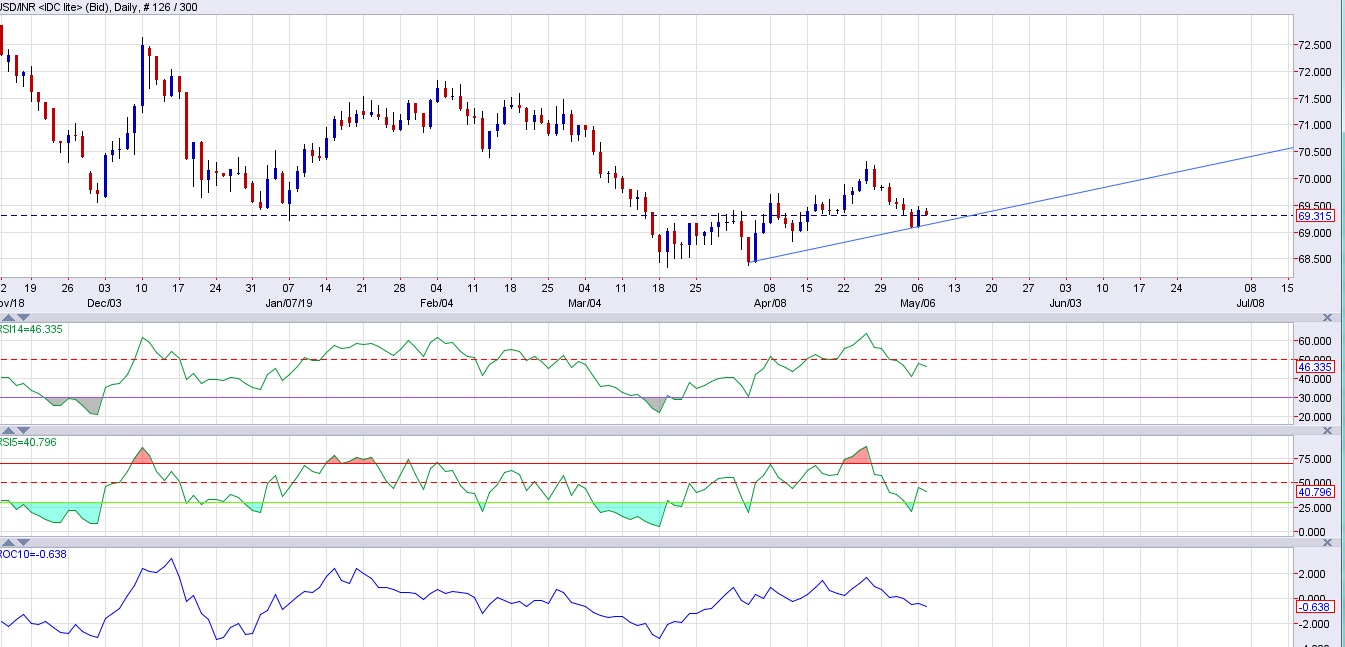This screenshot has width=1345, height=647.
Task: Click the Jul/08 date on time axis
Action: [x=1250, y=303]
